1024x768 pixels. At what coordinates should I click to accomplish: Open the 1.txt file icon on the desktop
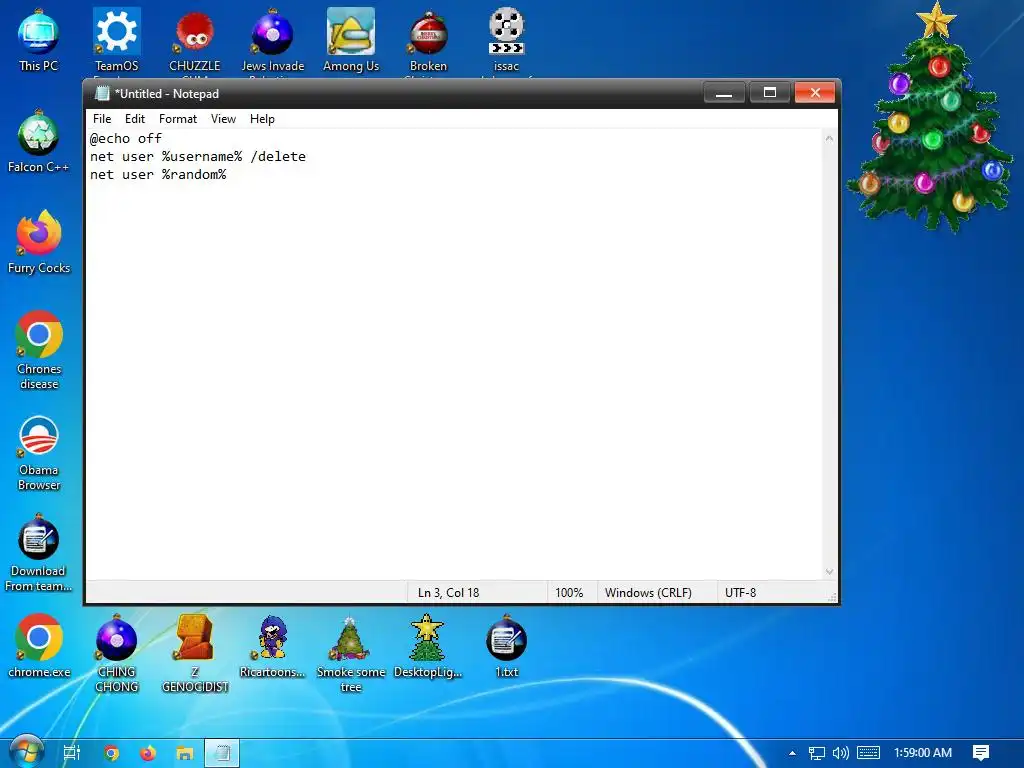click(506, 645)
